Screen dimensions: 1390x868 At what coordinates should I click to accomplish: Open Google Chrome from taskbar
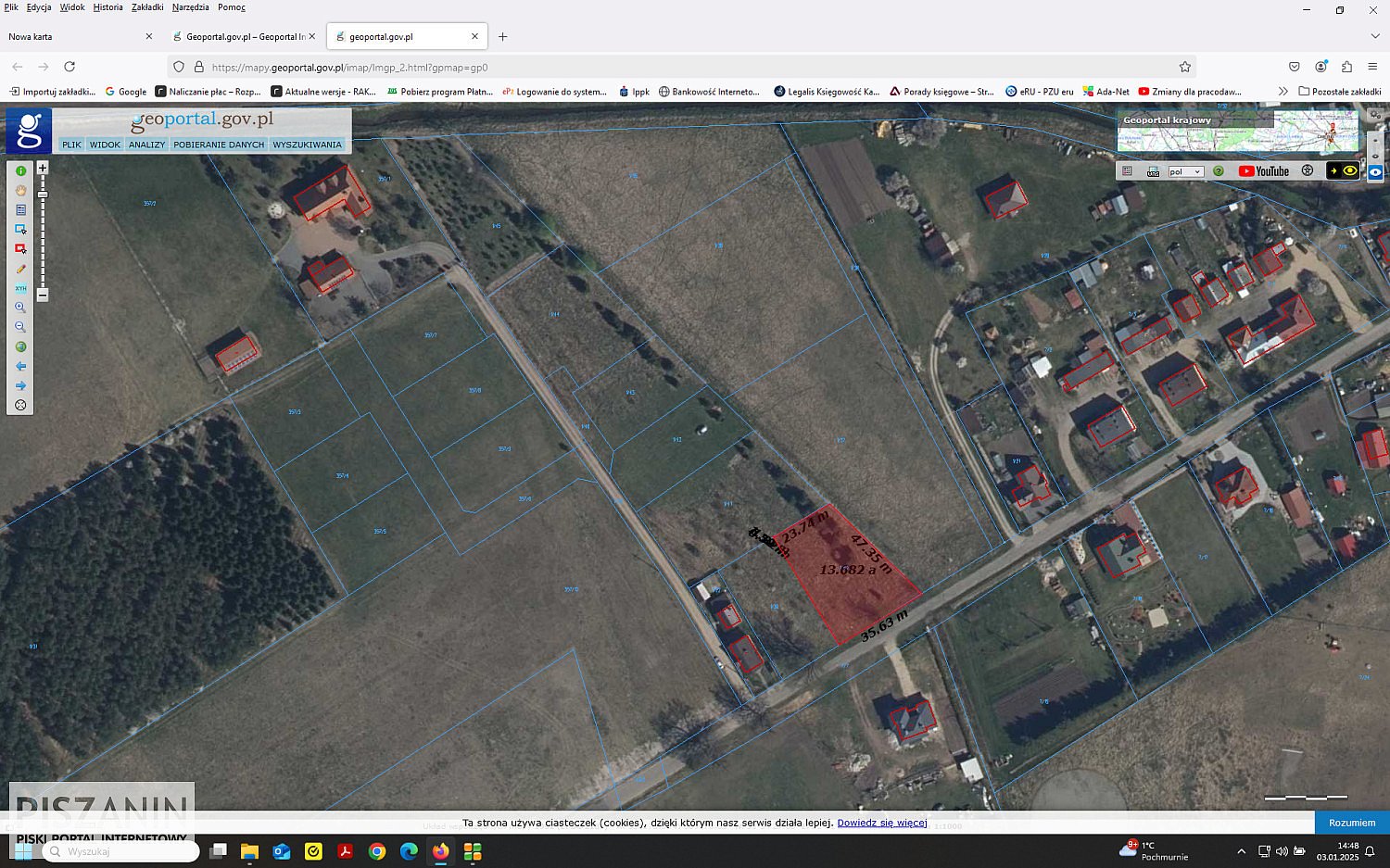pos(376,851)
